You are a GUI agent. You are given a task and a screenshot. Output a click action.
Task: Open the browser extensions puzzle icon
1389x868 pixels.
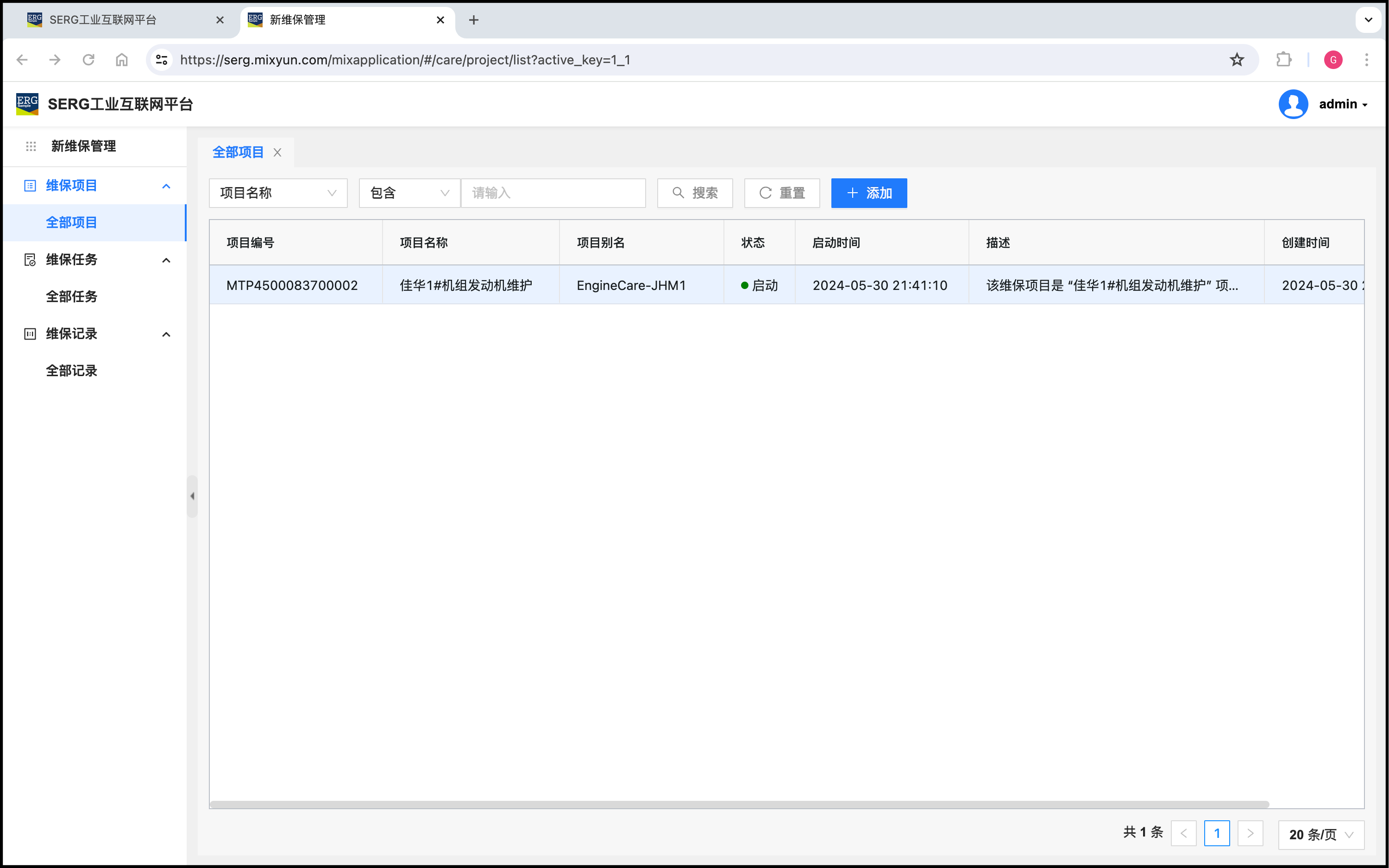pos(1283,60)
